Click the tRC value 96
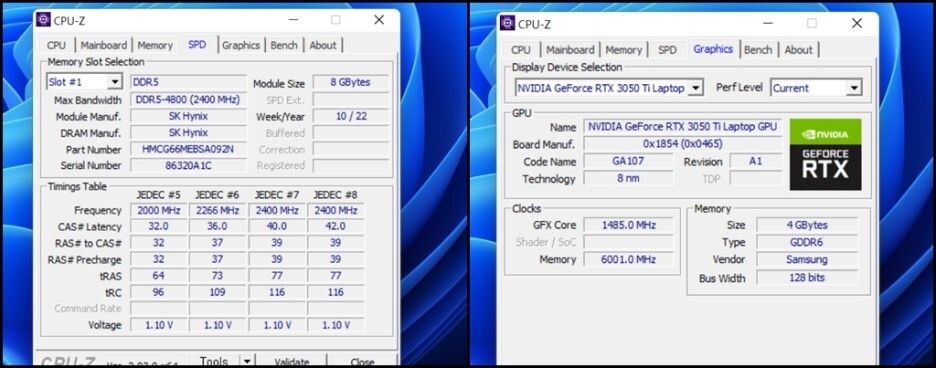Image resolution: width=936 pixels, height=368 pixels. click(158, 292)
